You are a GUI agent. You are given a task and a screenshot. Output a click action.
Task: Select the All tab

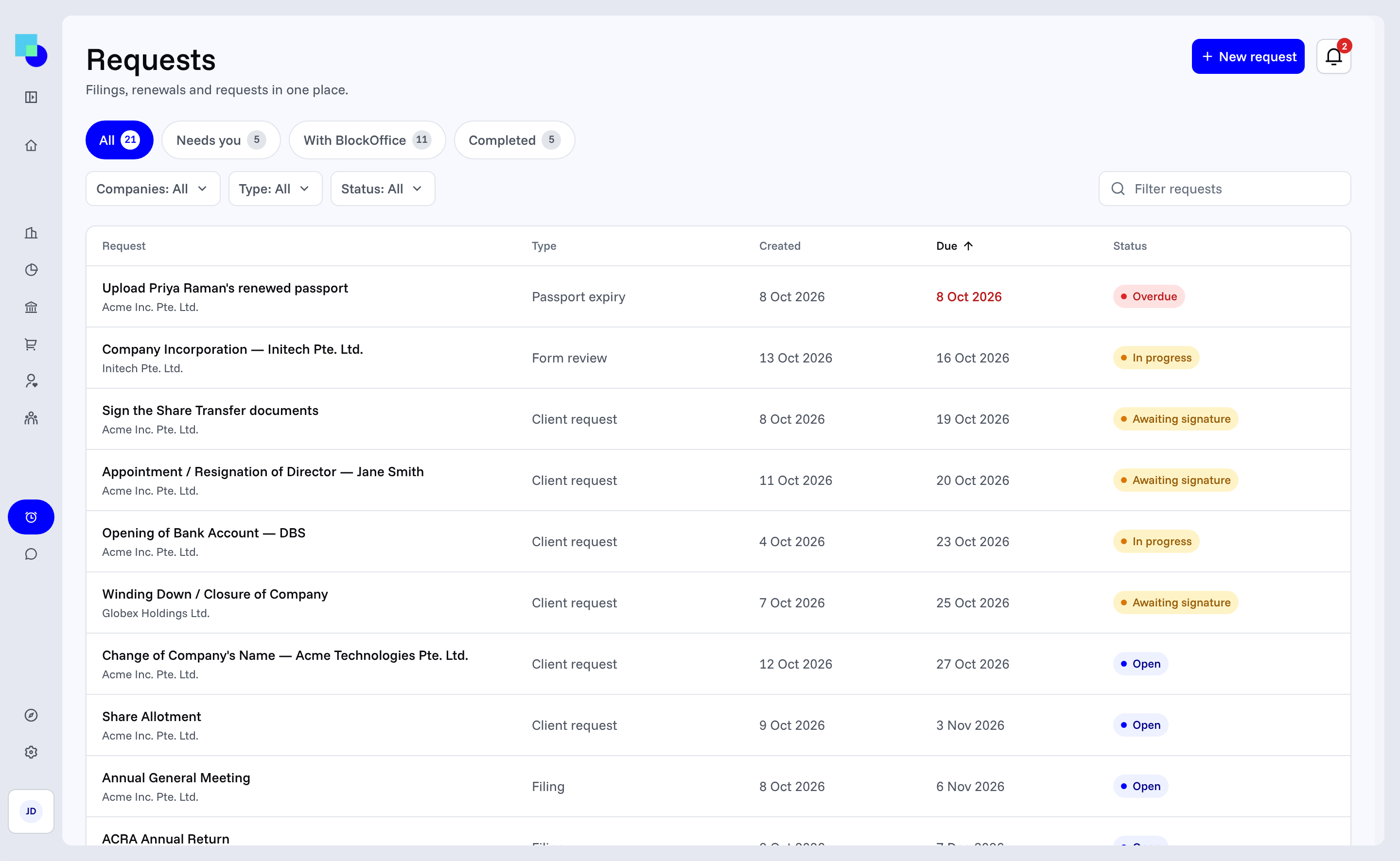(x=120, y=140)
